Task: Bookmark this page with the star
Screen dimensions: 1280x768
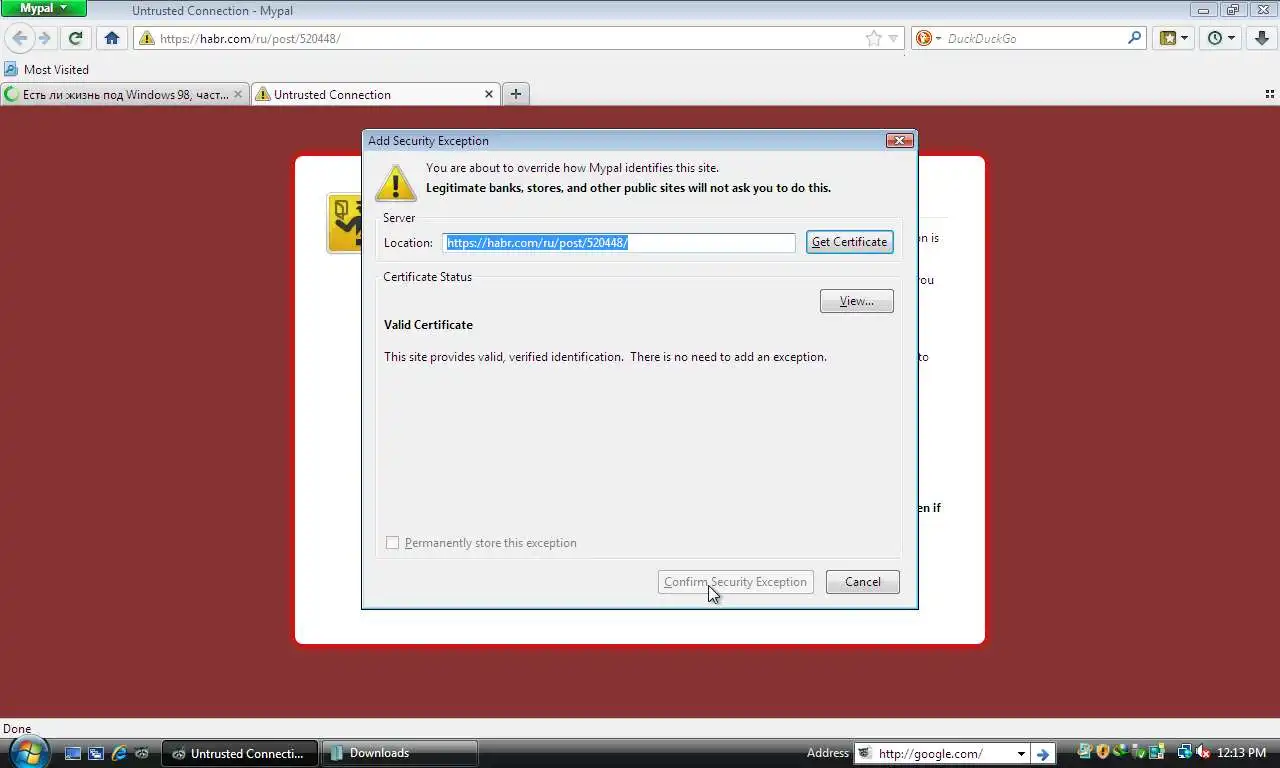Action: click(x=873, y=38)
